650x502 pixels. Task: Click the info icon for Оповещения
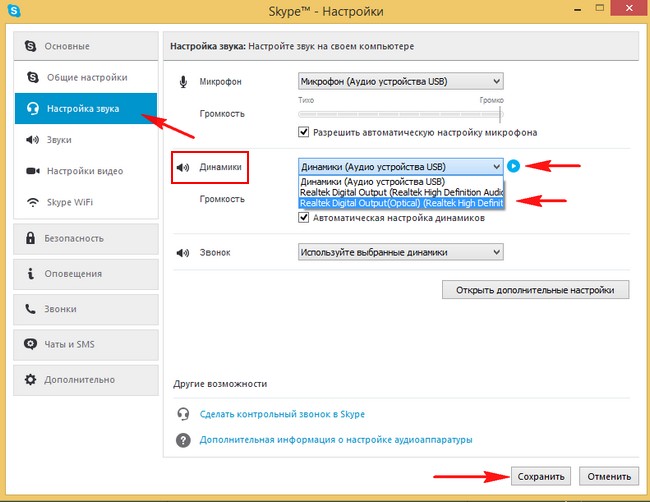pos(30,274)
